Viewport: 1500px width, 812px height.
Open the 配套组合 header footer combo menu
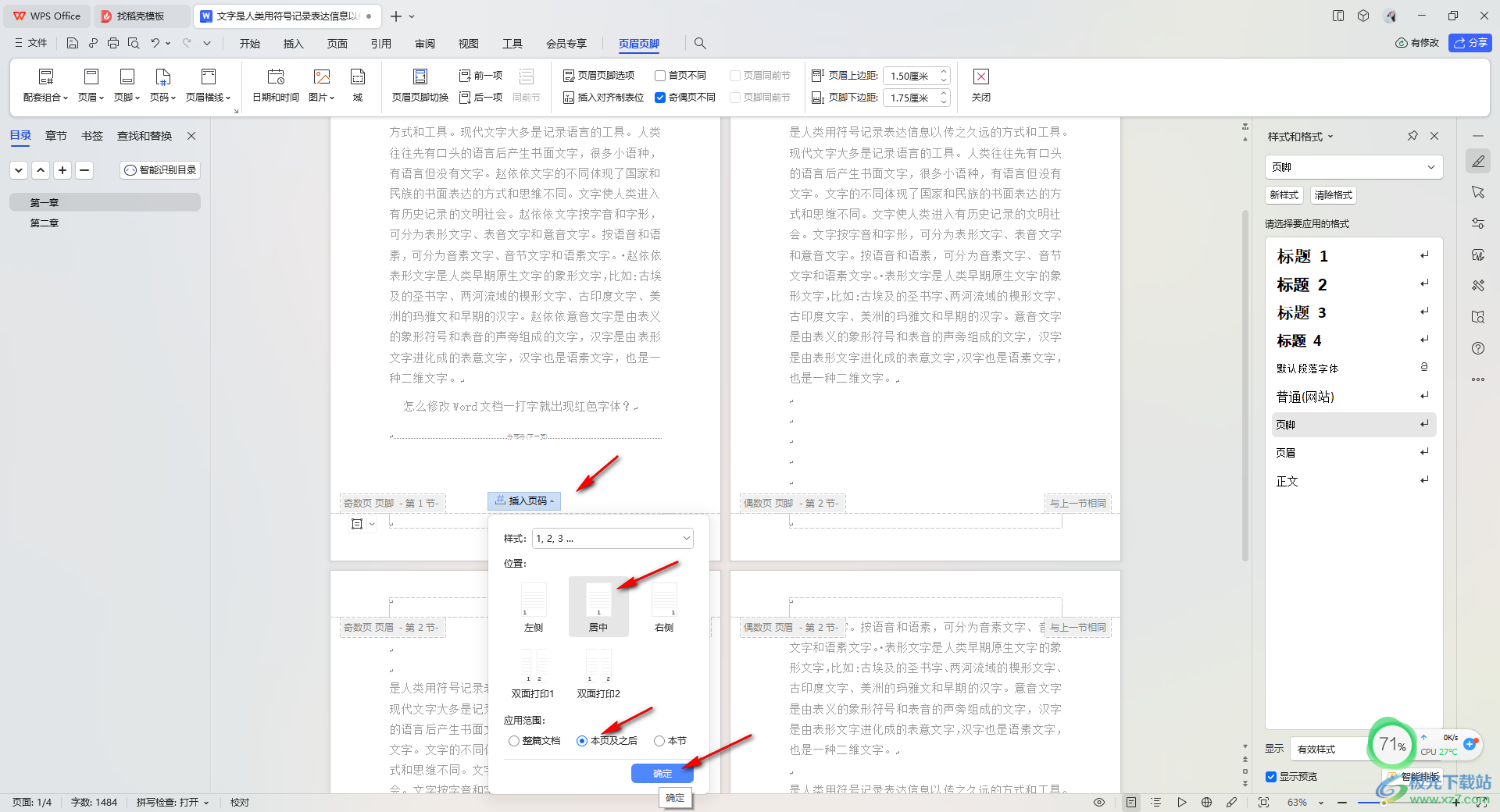click(45, 85)
